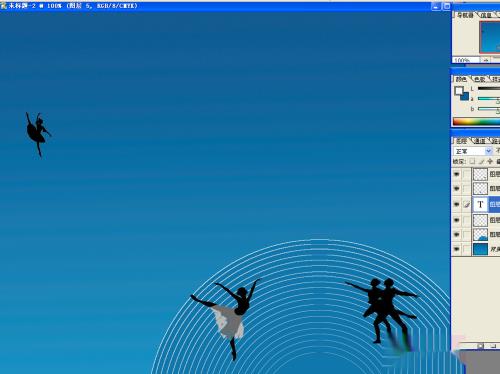
Task: Click the text layer's T thumbnail
Action: coord(480,204)
